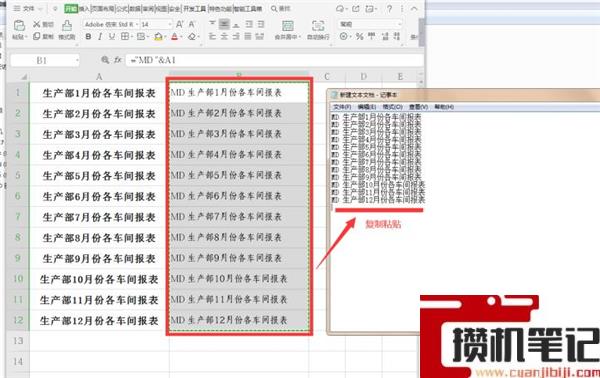Viewport: 600px width, 378px height.
Task: Switch to the 开发工具 ribbon tab
Action: click(194, 8)
